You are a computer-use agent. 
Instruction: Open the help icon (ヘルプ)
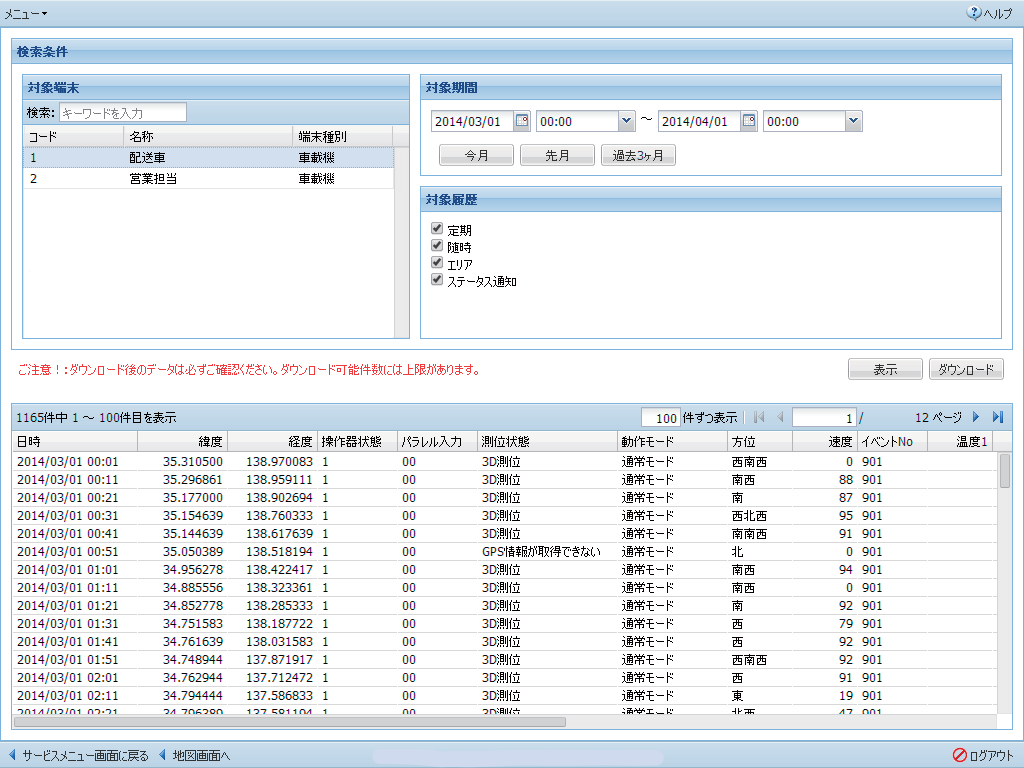pos(974,13)
